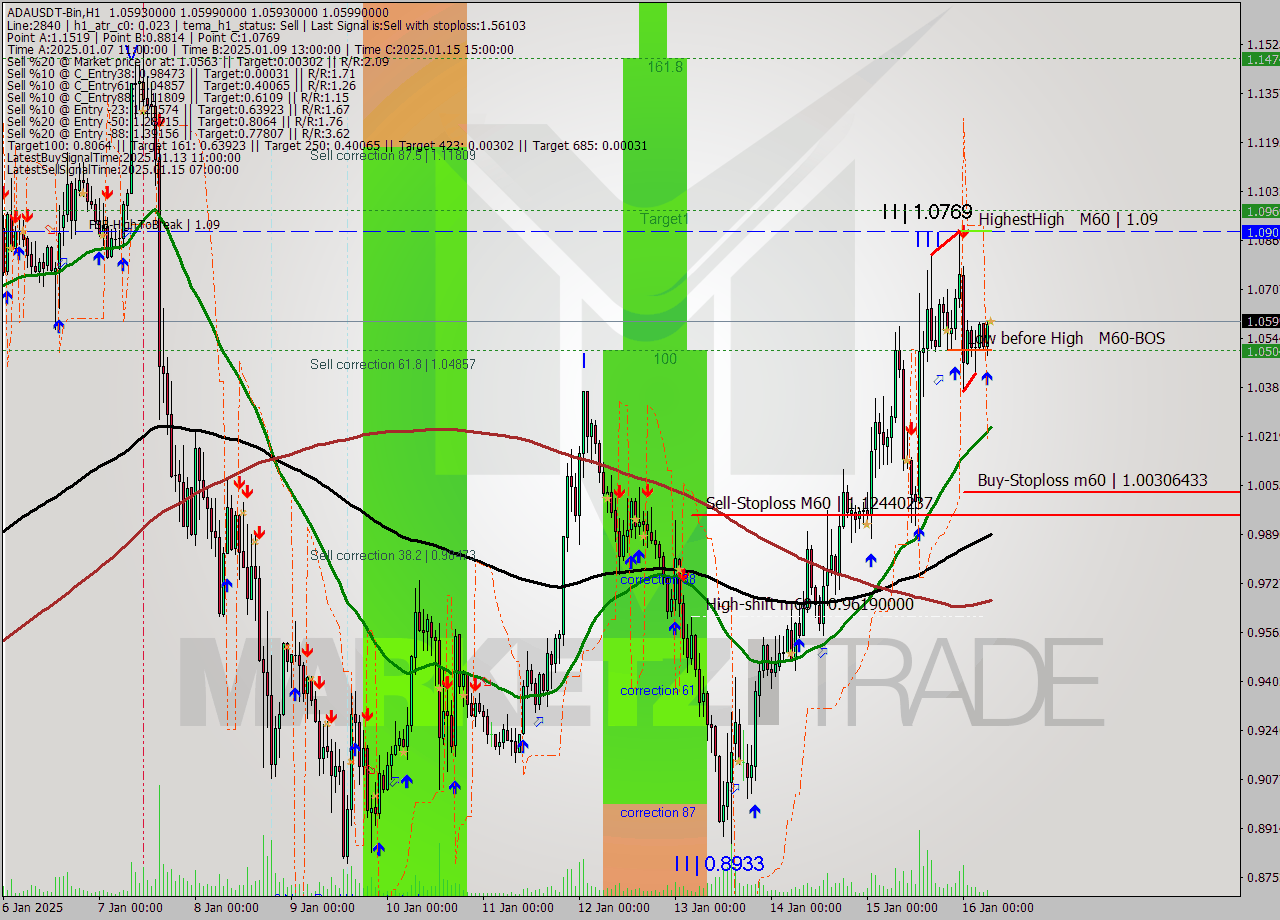Screen dimensions: 1280x920
Task: Click the green 1.050 price tag
Action: point(1260,351)
